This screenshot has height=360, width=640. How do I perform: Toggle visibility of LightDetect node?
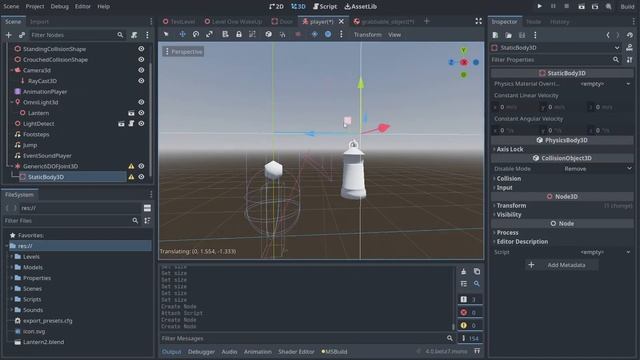(141, 123)
